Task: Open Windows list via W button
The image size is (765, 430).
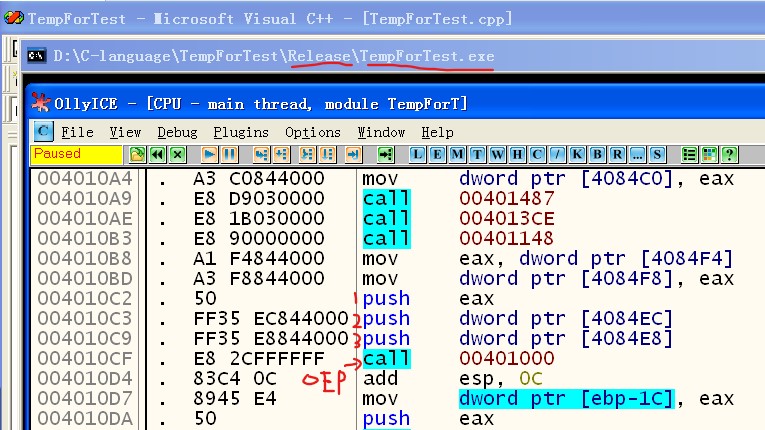Action: pyautogui.click(x=494, y=154)
